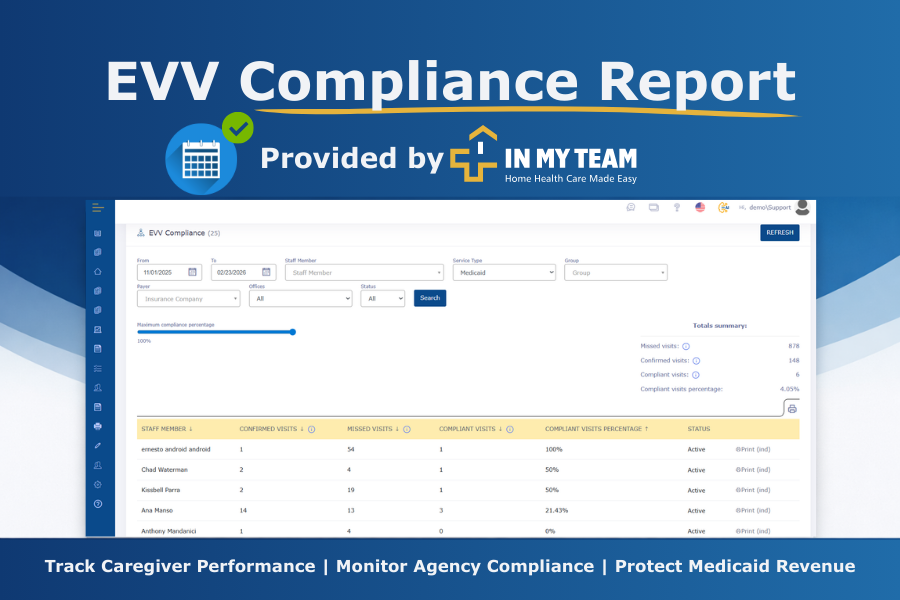The image size is (900, 600).
Task: Click info icon beside Confirmed Visits column header
Action: (311, 429)
